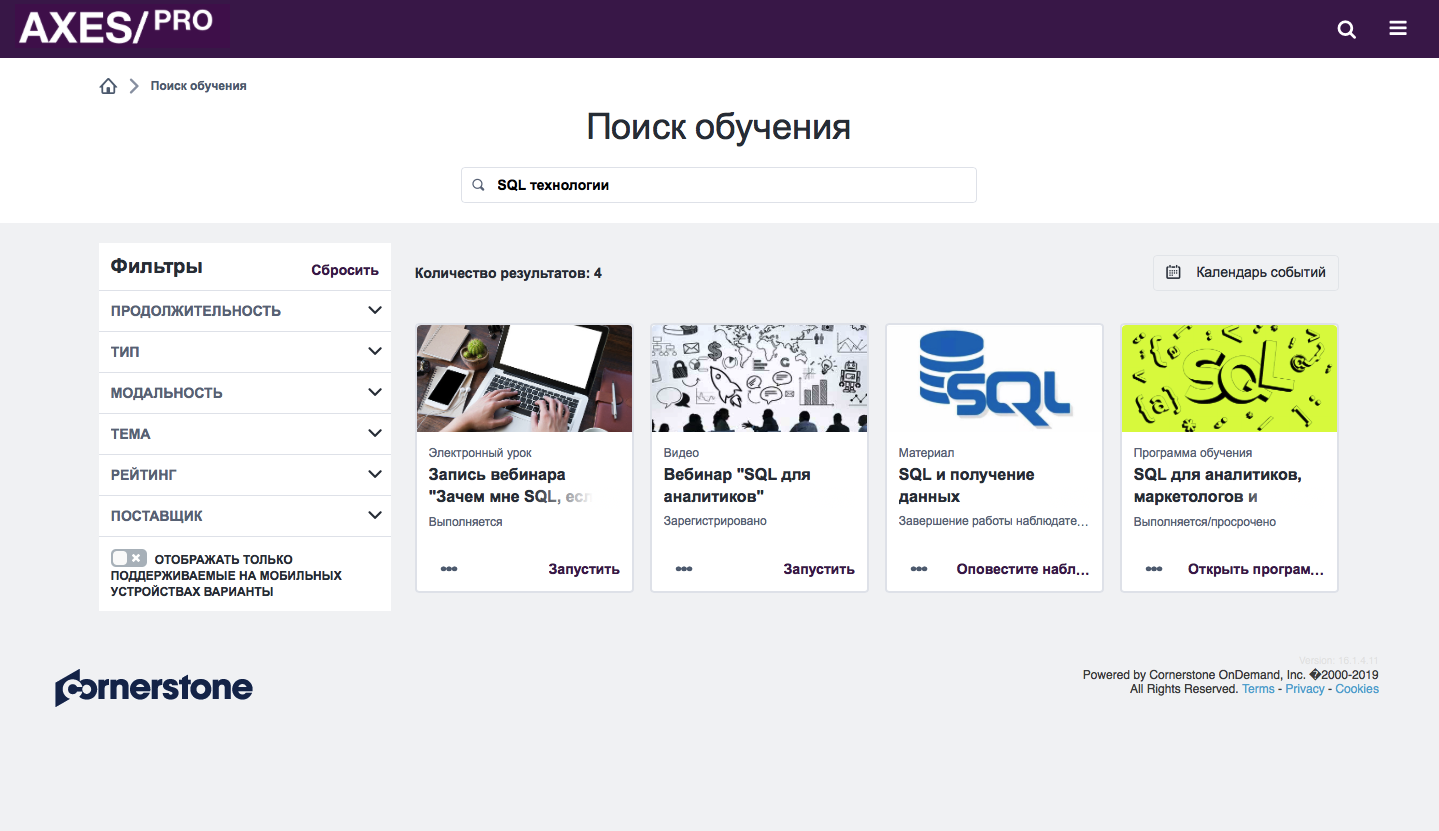The width and height of the screenshot is (1439, 831).
Task: Open Календарь событий
Action: click(x=1245, y=272)
